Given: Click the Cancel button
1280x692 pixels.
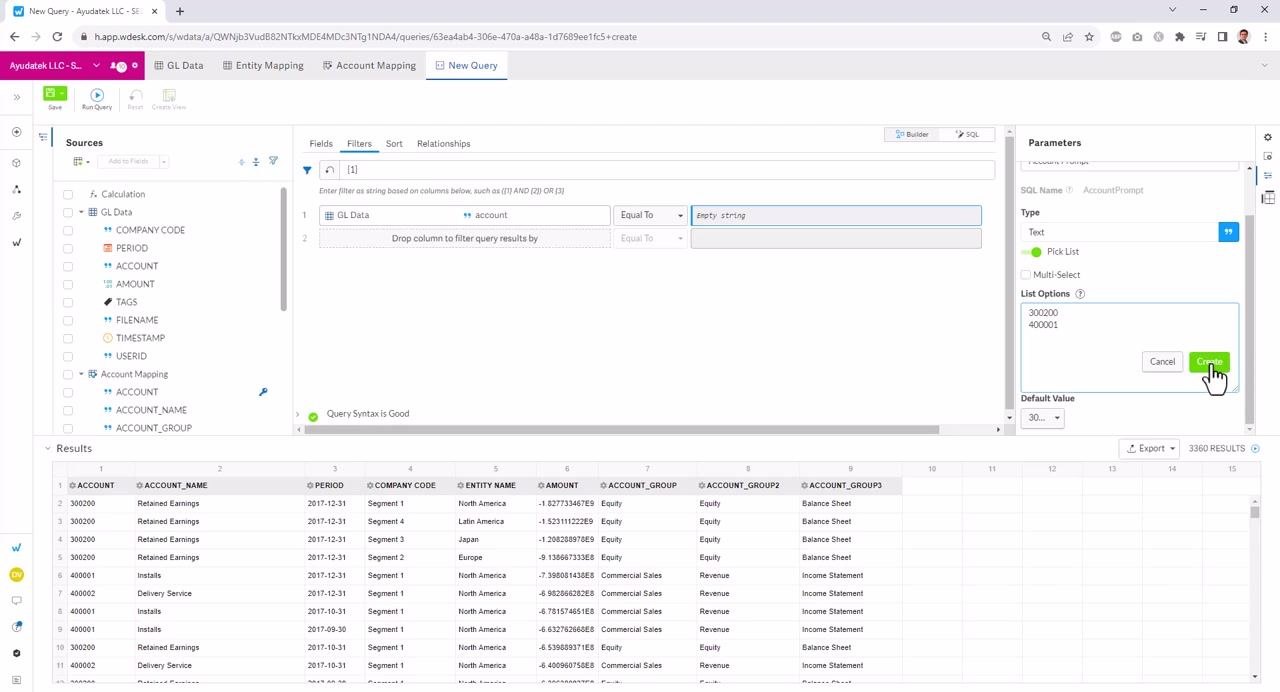Looking at the screenshot, I should 1162,362.
